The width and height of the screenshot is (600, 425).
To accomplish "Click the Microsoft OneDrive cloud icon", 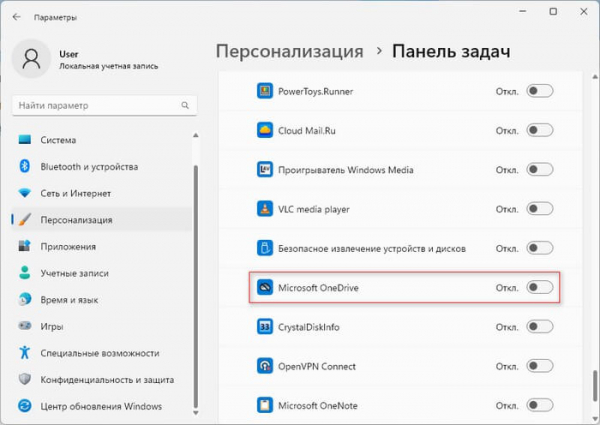I will pos(265,287).
